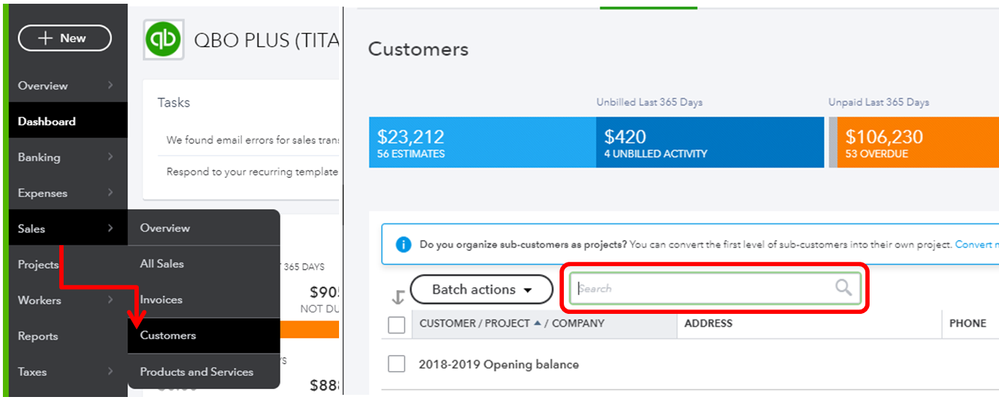999x400 pixels.
Task: Check the 2018-2019 Opening balance row
Action: (396, 364)
